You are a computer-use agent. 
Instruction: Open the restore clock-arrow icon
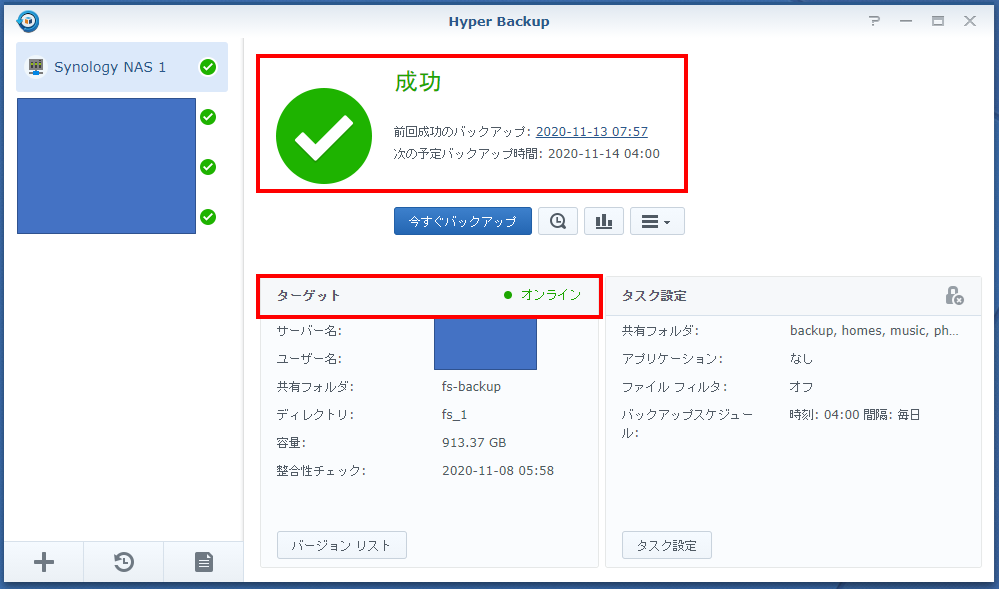(x=124, y=562)
